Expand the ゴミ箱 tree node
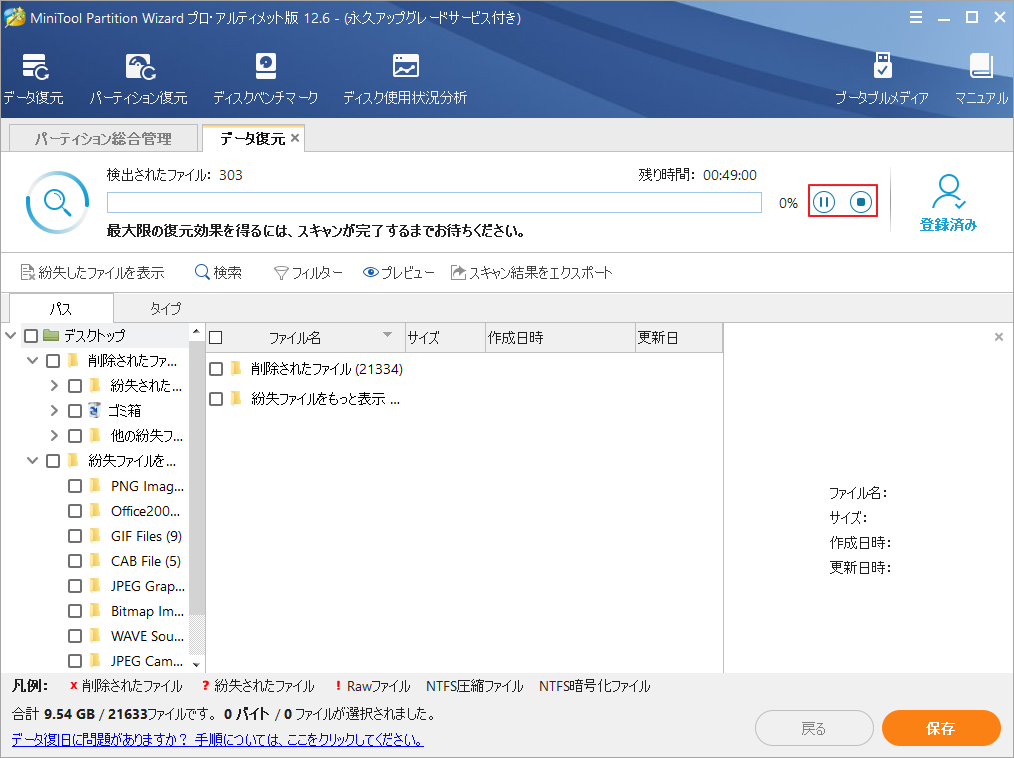Image resolution: width=1014 pixels, height=758 pixels. pyautogui.click(x=56, y=410)
